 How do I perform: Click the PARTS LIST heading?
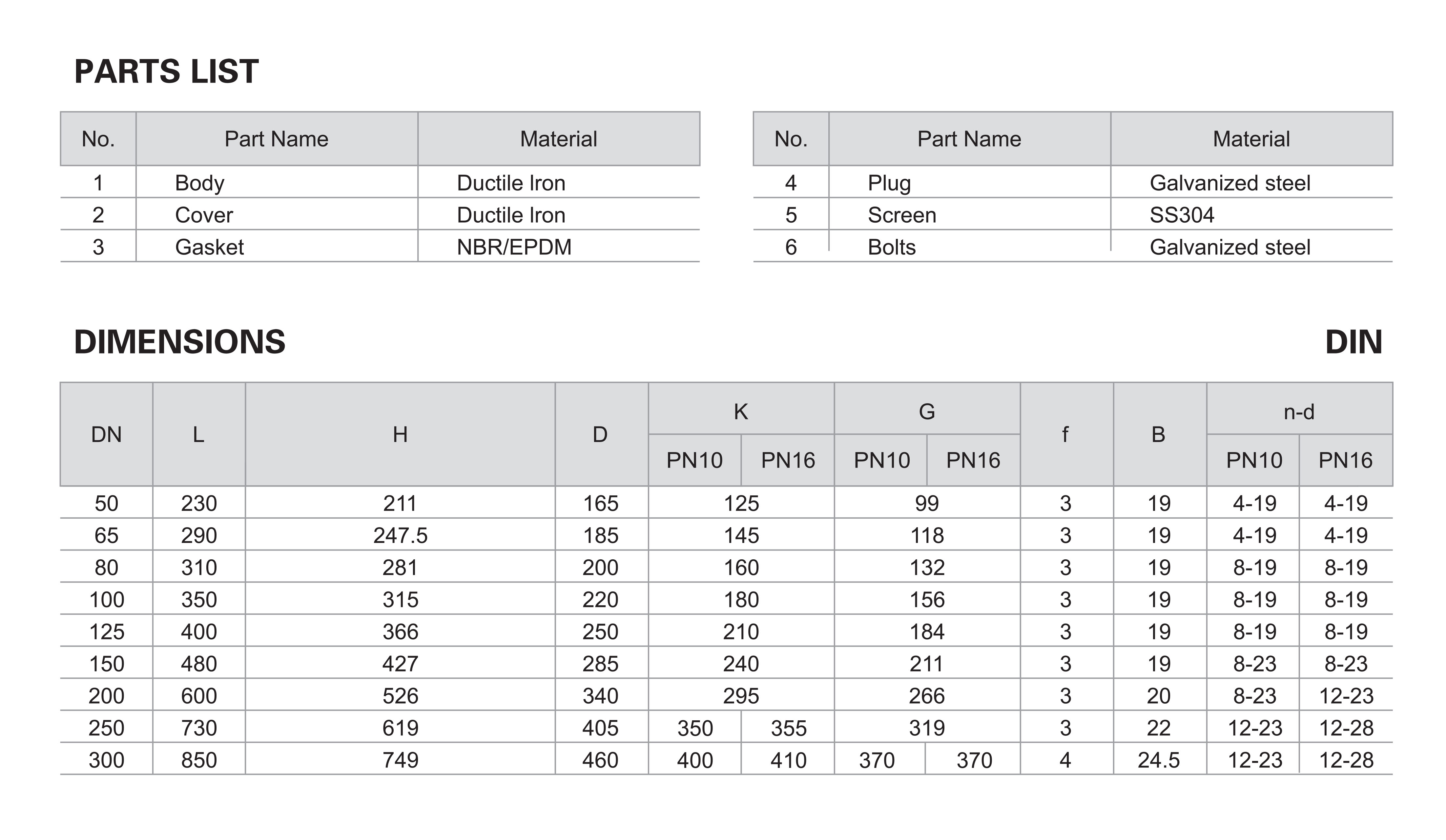coord(166,72)
